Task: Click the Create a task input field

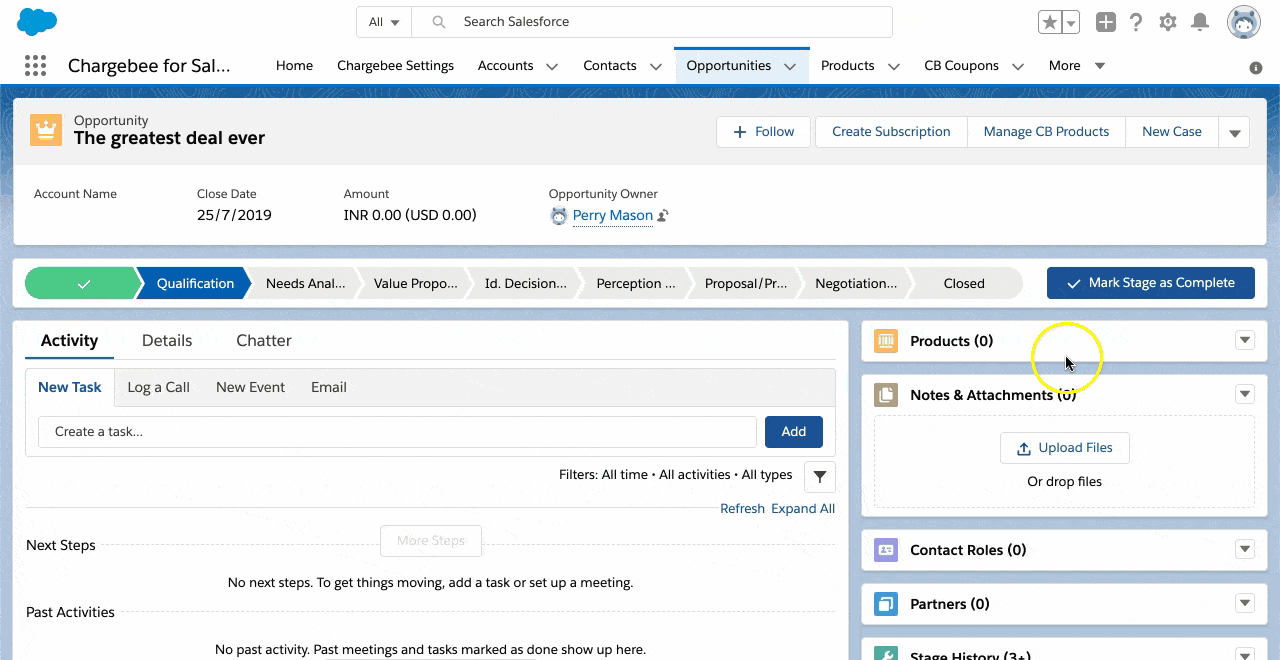Action: point(397,432)
